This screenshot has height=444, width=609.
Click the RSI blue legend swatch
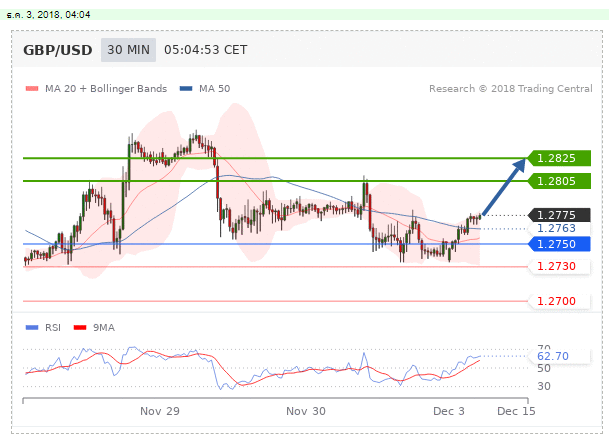tap(31, 327)
